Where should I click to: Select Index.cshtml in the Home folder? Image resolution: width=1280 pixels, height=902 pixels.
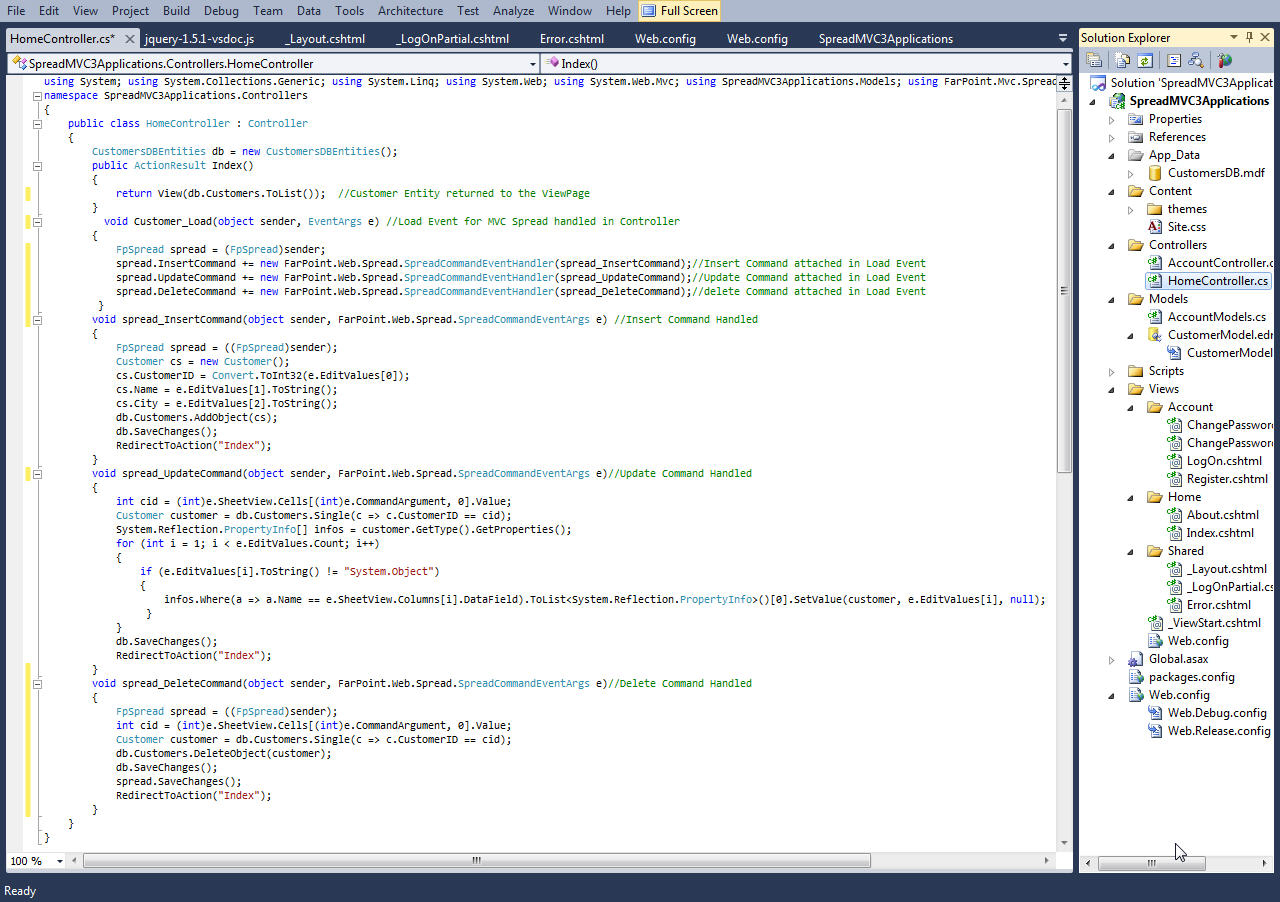(1219, 533)
